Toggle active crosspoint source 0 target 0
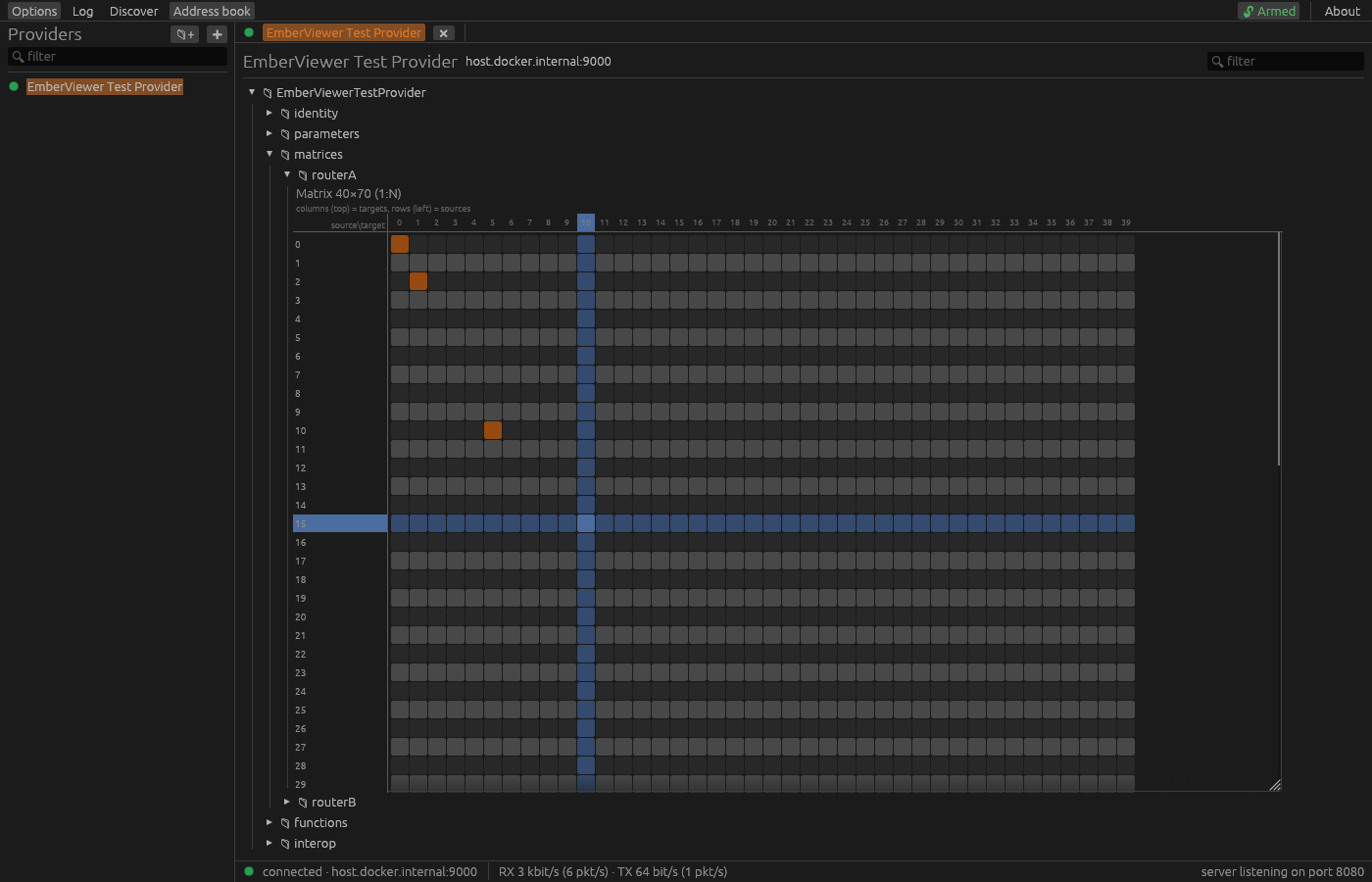 400,244
